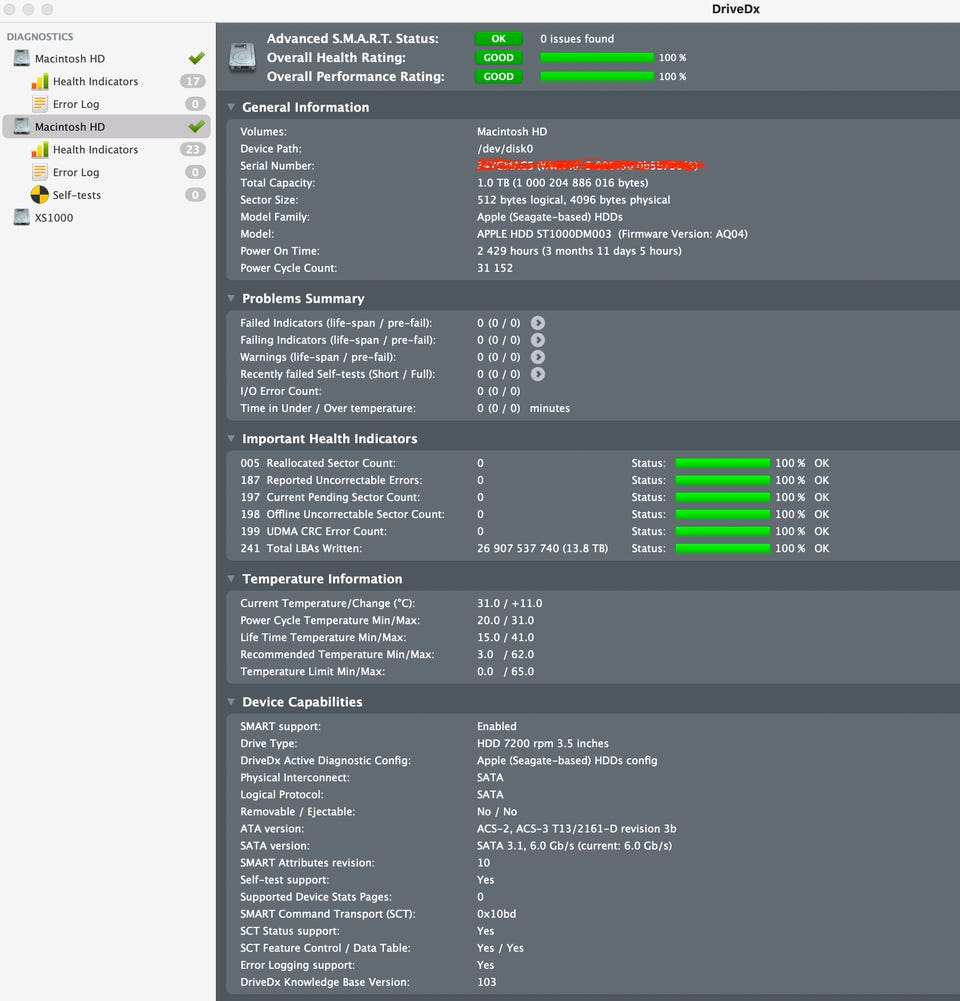This screenshot has height=1001, width=960.
Task: Click Current Temperature value '31.0 / +11.0'
Action: [509, 603]
